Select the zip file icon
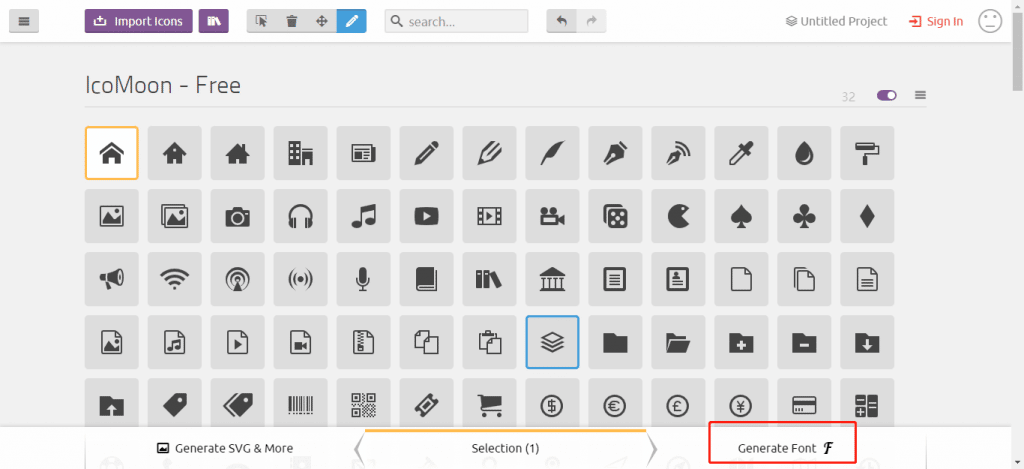This screenshot has height=469, width=1024. 363,342
